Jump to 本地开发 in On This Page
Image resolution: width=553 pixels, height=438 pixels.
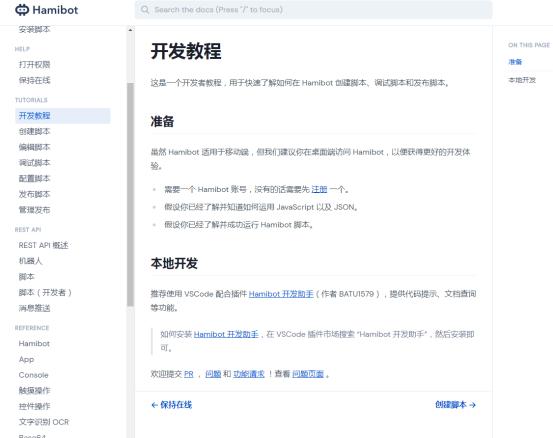coord(522,80)
